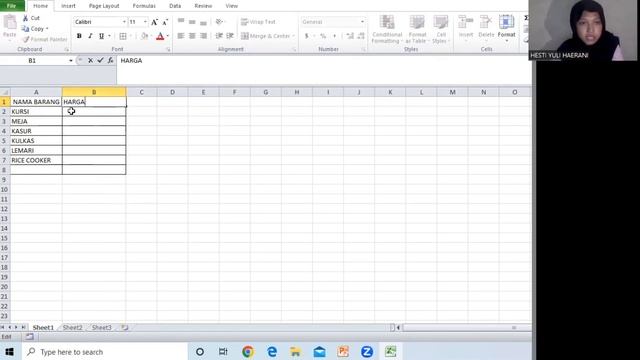Click Merge & Center
Screen dimensions: 640x360
click(x=265, y=36)
